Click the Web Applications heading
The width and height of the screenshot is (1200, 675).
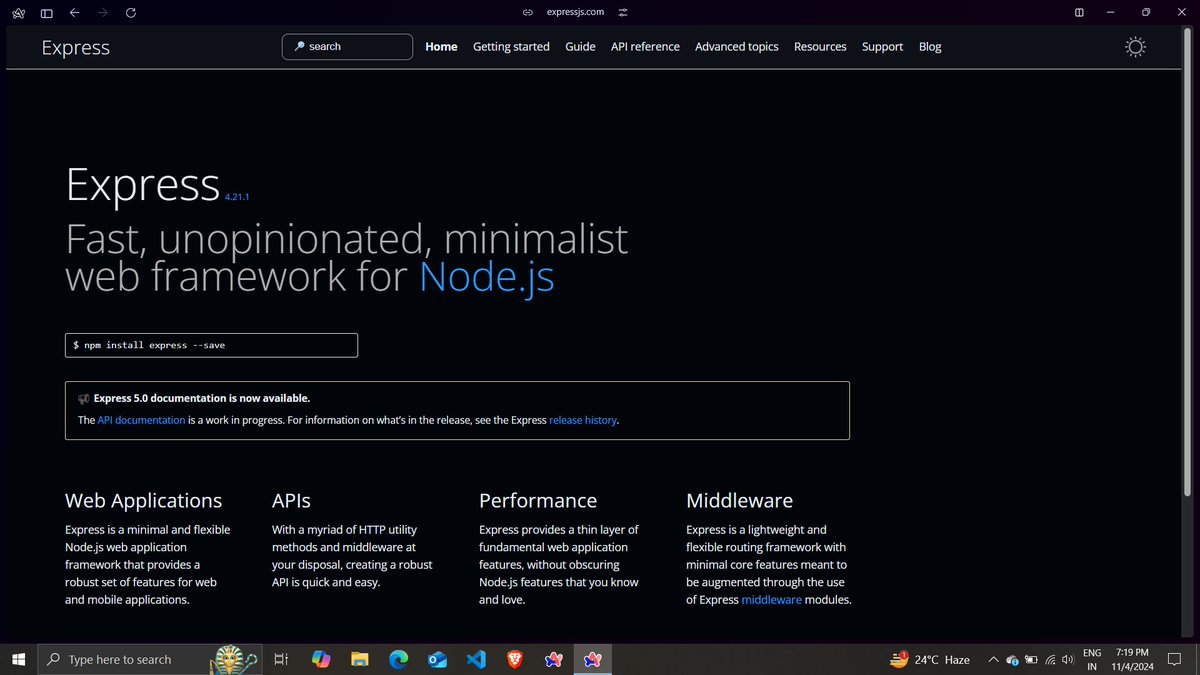(x=144, y=501)
